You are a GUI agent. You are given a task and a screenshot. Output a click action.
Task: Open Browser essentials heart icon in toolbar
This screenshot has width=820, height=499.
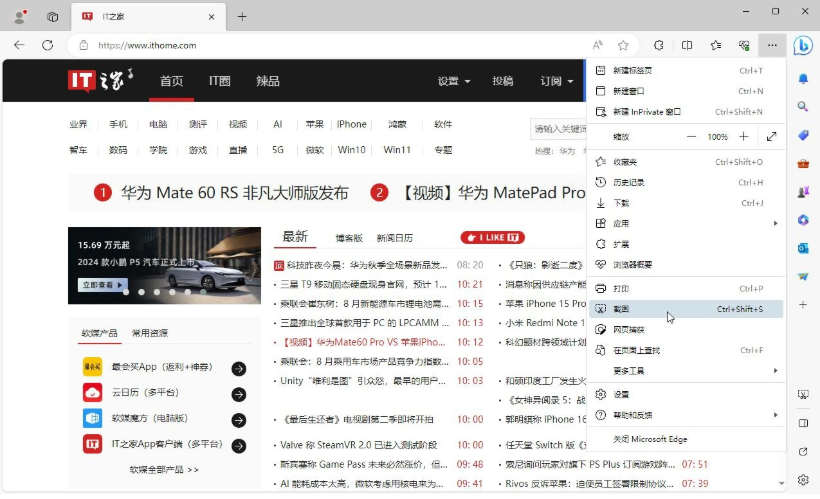click(x=744, y=45)
